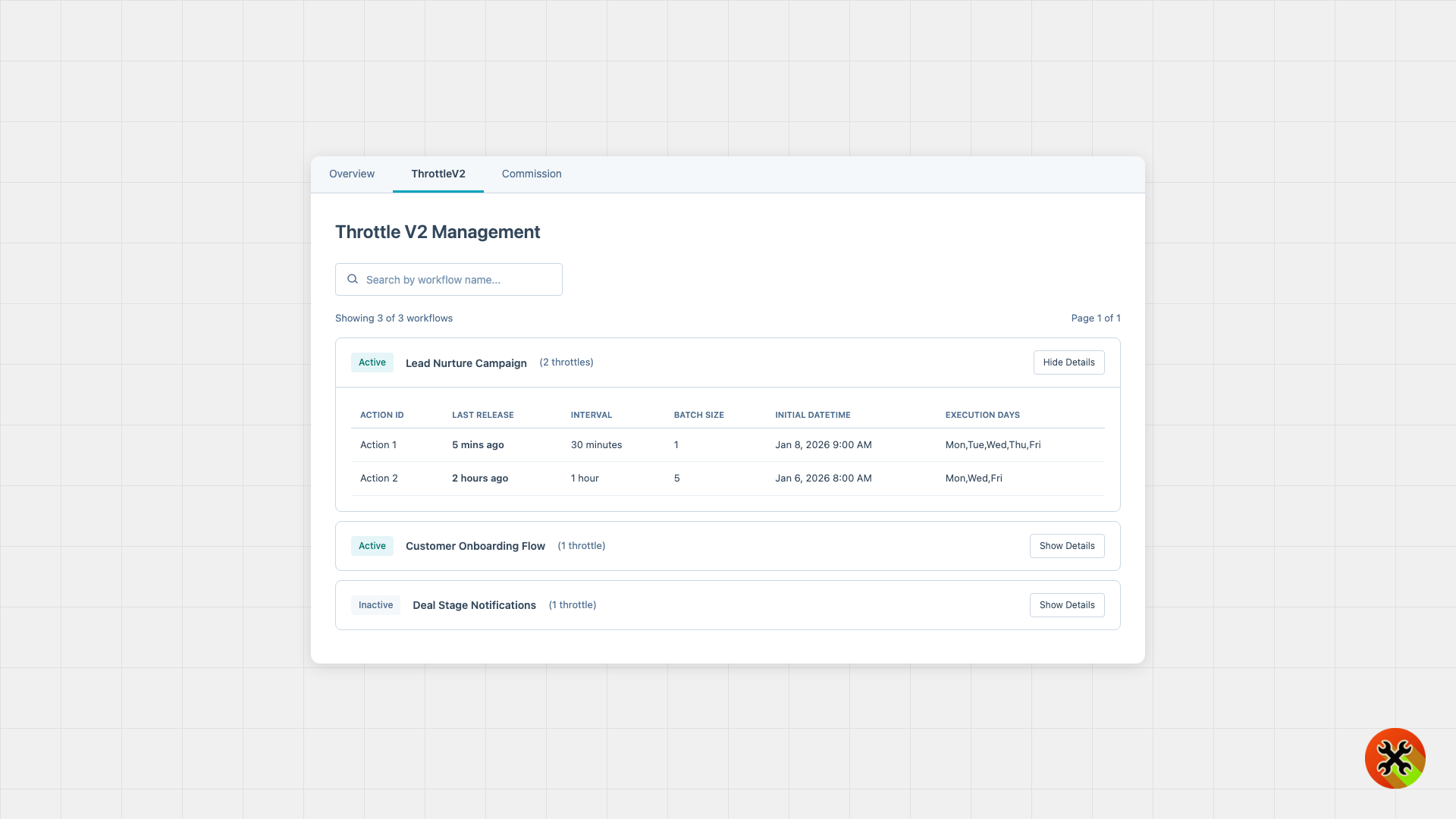Switch to the Overview tab

pyautogui.click(x=351, y=174)
